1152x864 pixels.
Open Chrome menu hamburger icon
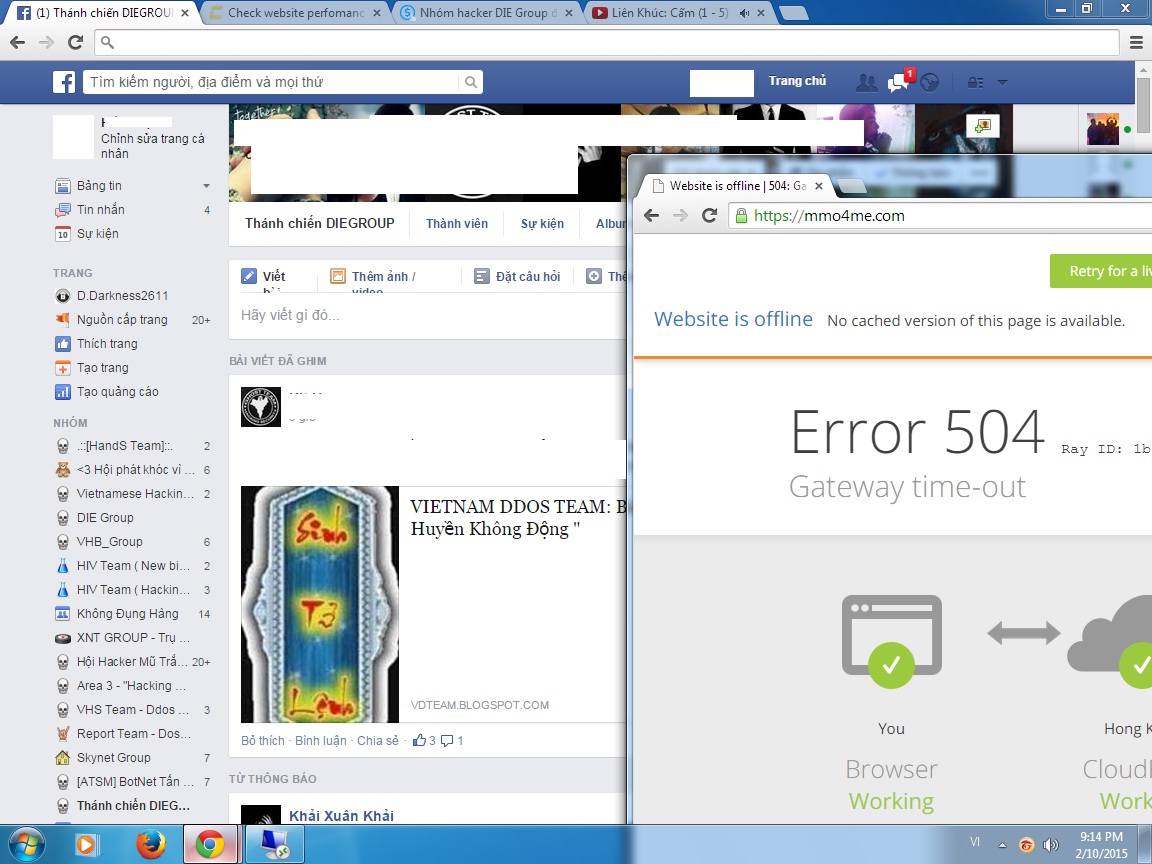(1136, 43)
